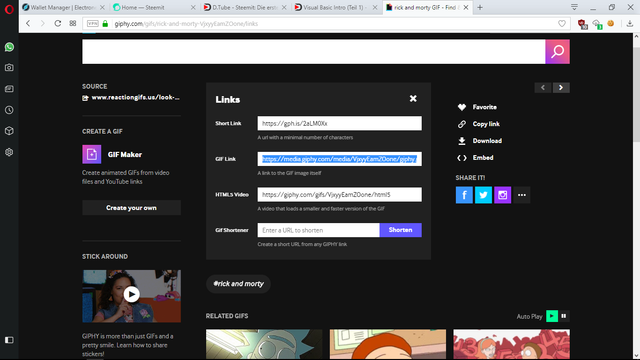Share the GIF on Twitter
Image resolution: width=640 pixels, height=360 pixels.
point(483,195)
